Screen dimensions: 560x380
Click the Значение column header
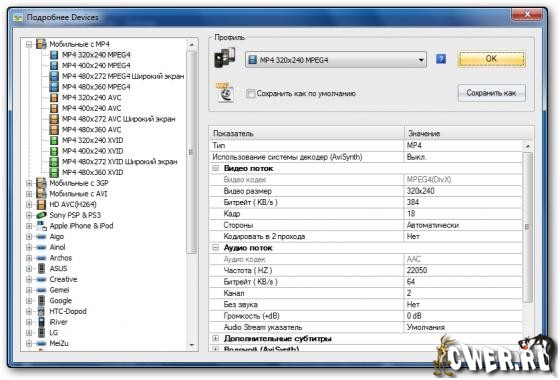pyautogui.click(x=469, y=133)
